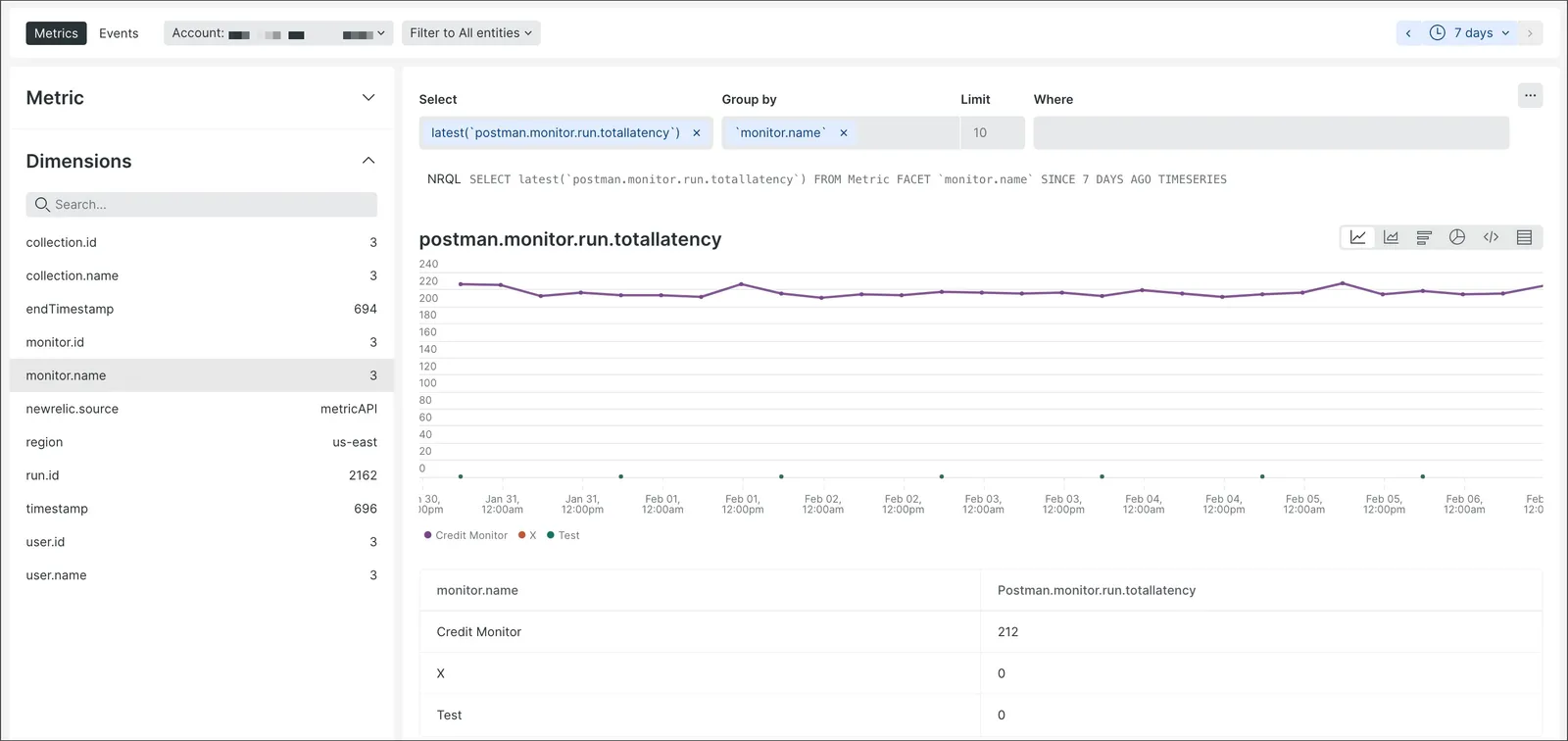Select the timestamp dimension
The height and width of the screenshot is (741, 1568).
(x=201, y=509)
